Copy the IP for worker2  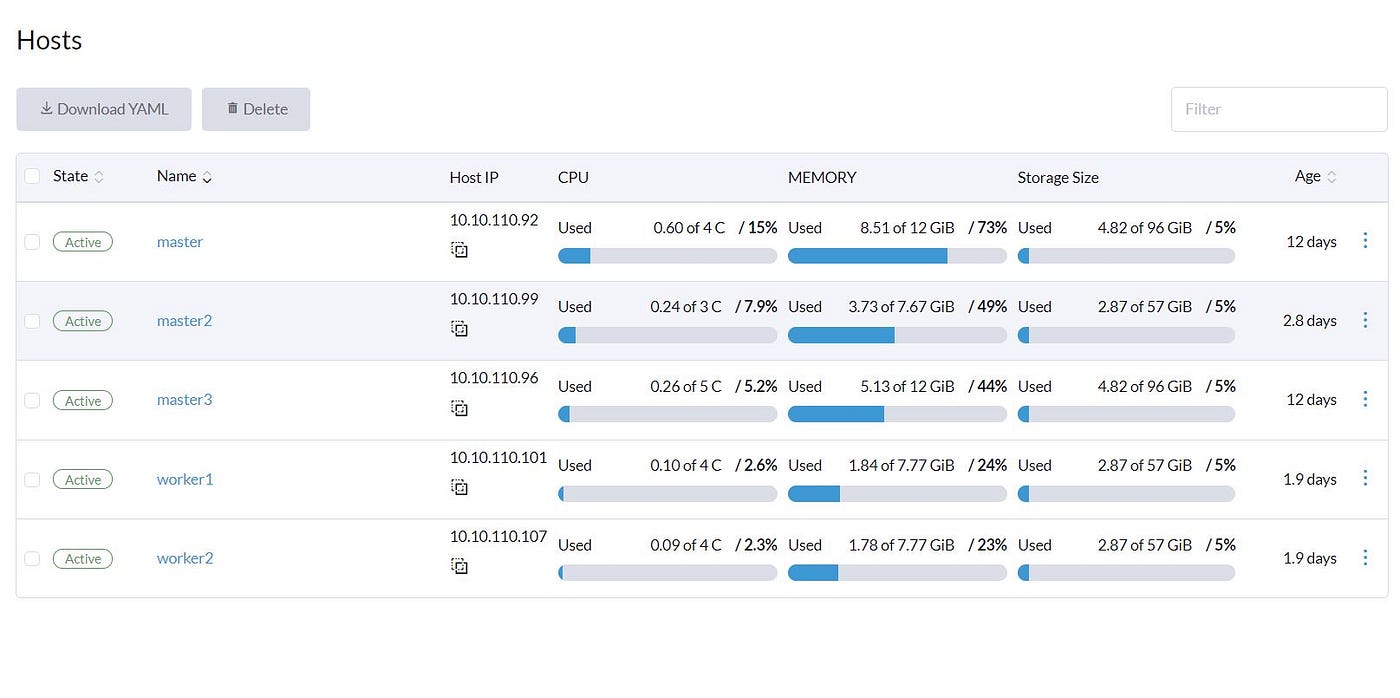[x=459, y=566]
